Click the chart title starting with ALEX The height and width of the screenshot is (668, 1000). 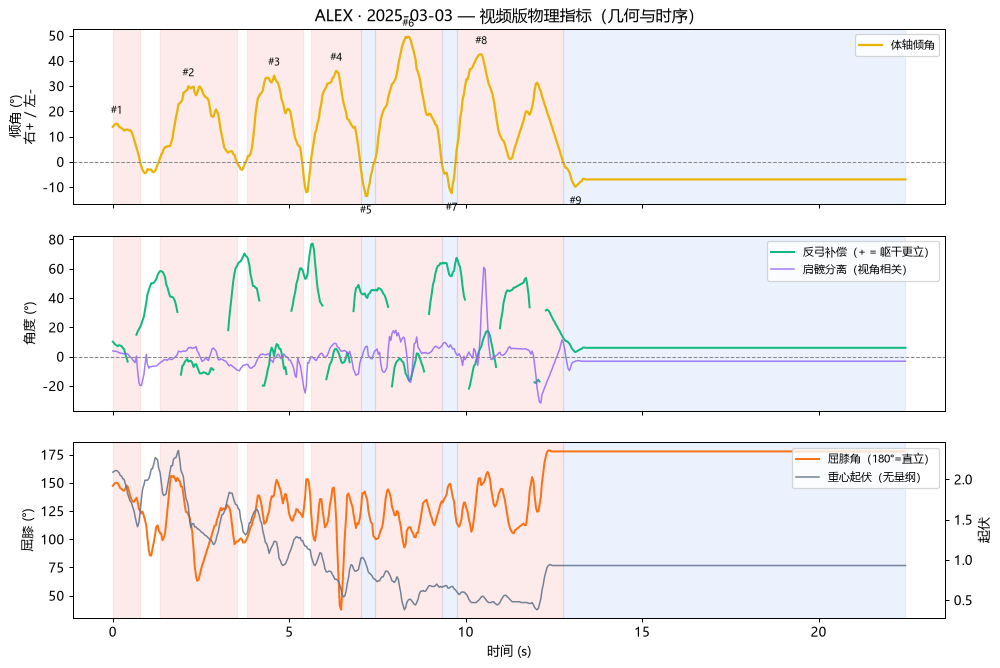[504, 15]
